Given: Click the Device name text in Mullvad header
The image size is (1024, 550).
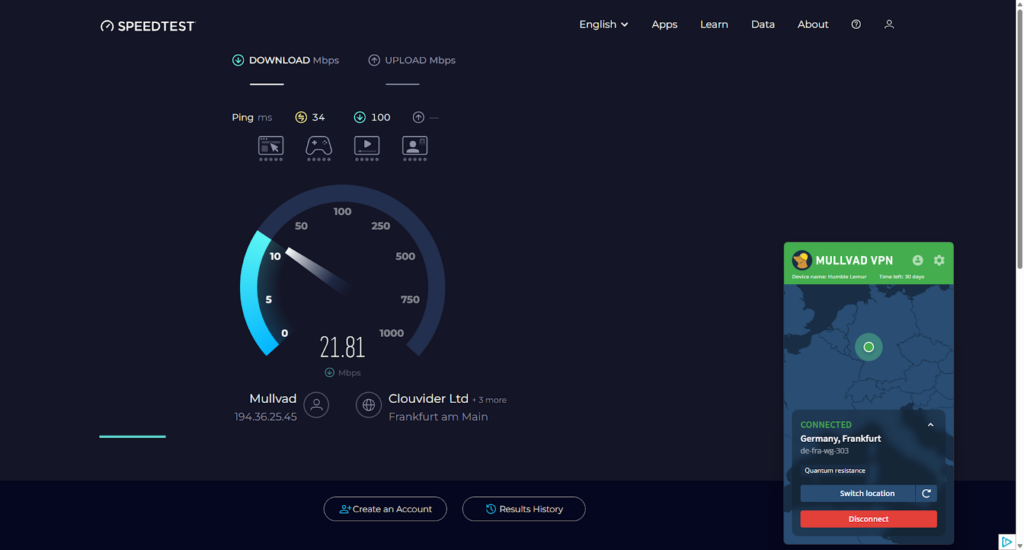Looking at the screenshot, I should click(x=829, y=277).
